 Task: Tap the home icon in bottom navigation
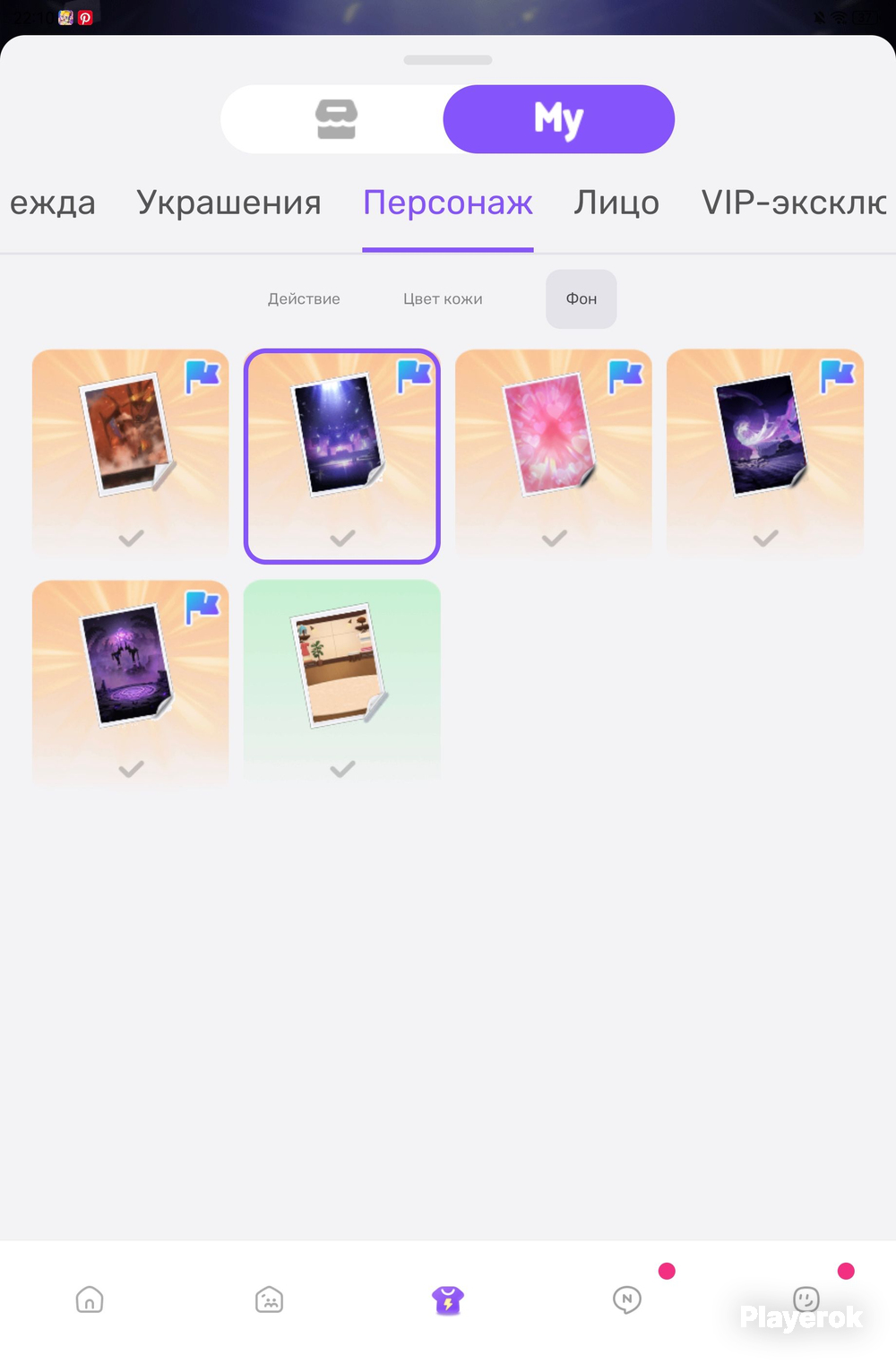tap(90, 1299)
